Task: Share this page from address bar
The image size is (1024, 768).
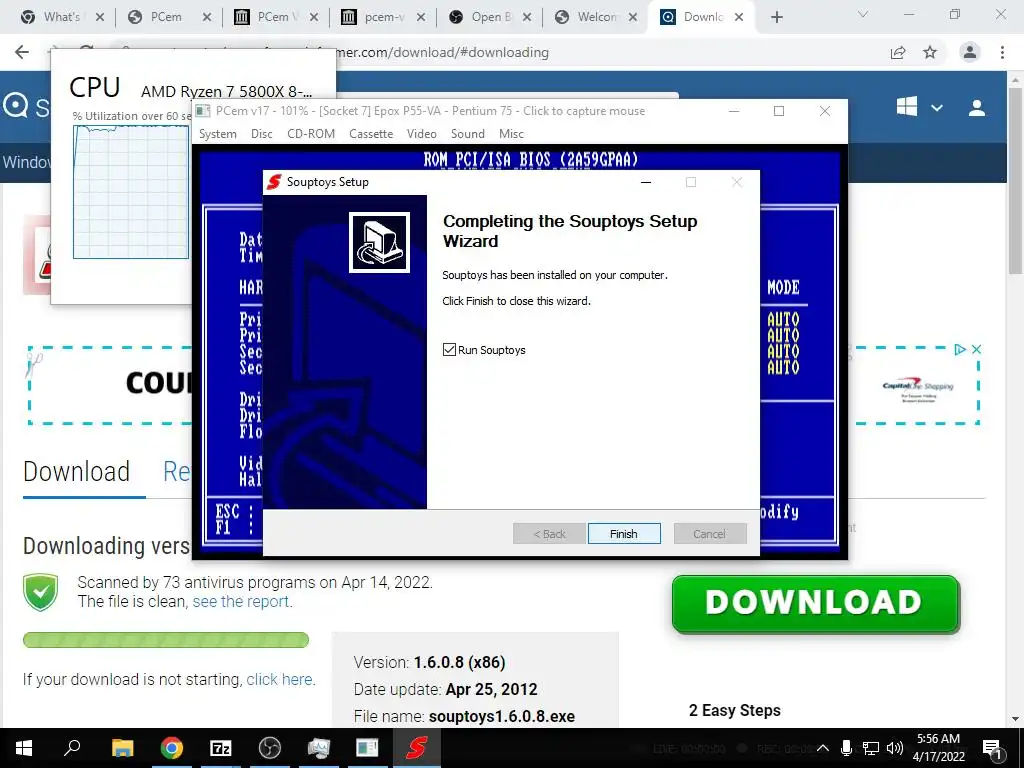Action: coord(898,53)
